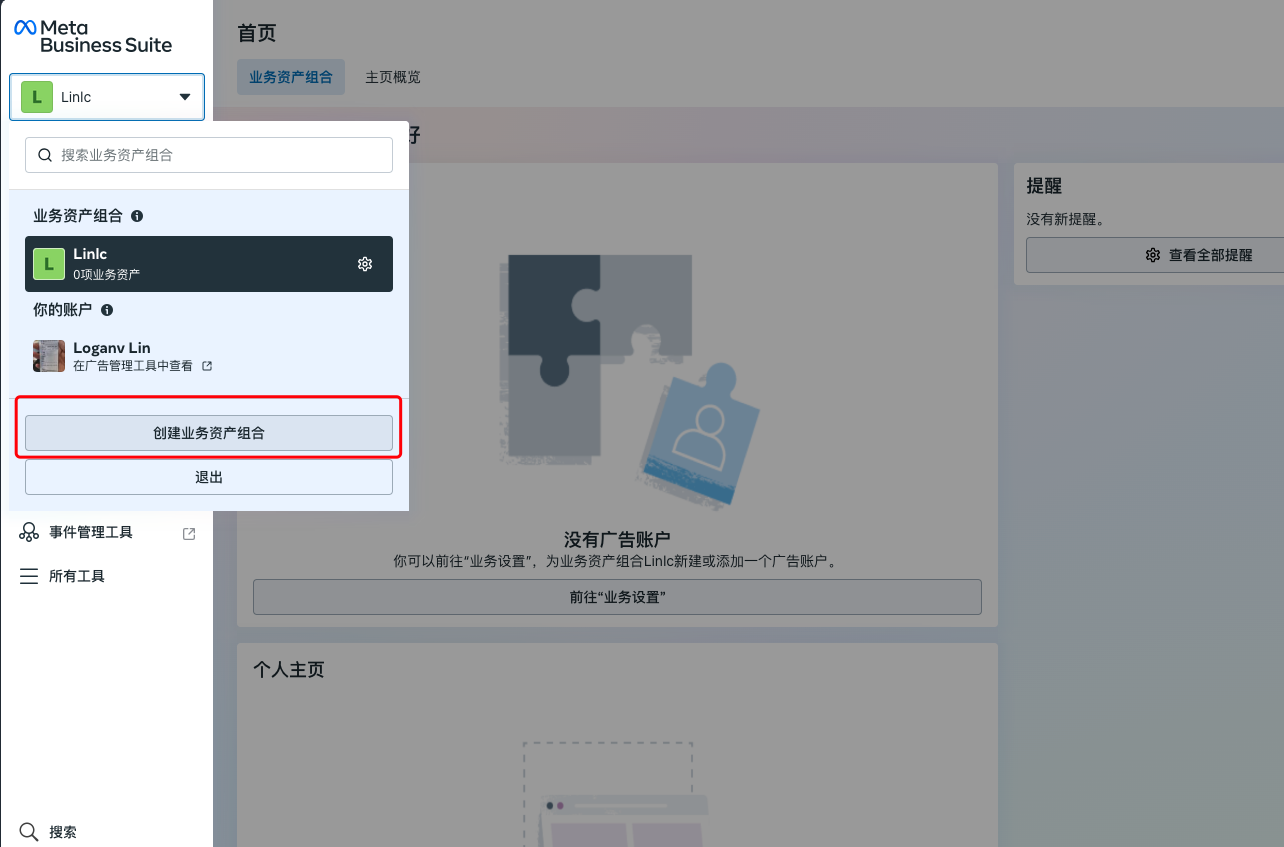The height and width of the screenshot is (847, 1284).
Task: Click the magnifier icon in the search box
Action: tap(44, 155)
